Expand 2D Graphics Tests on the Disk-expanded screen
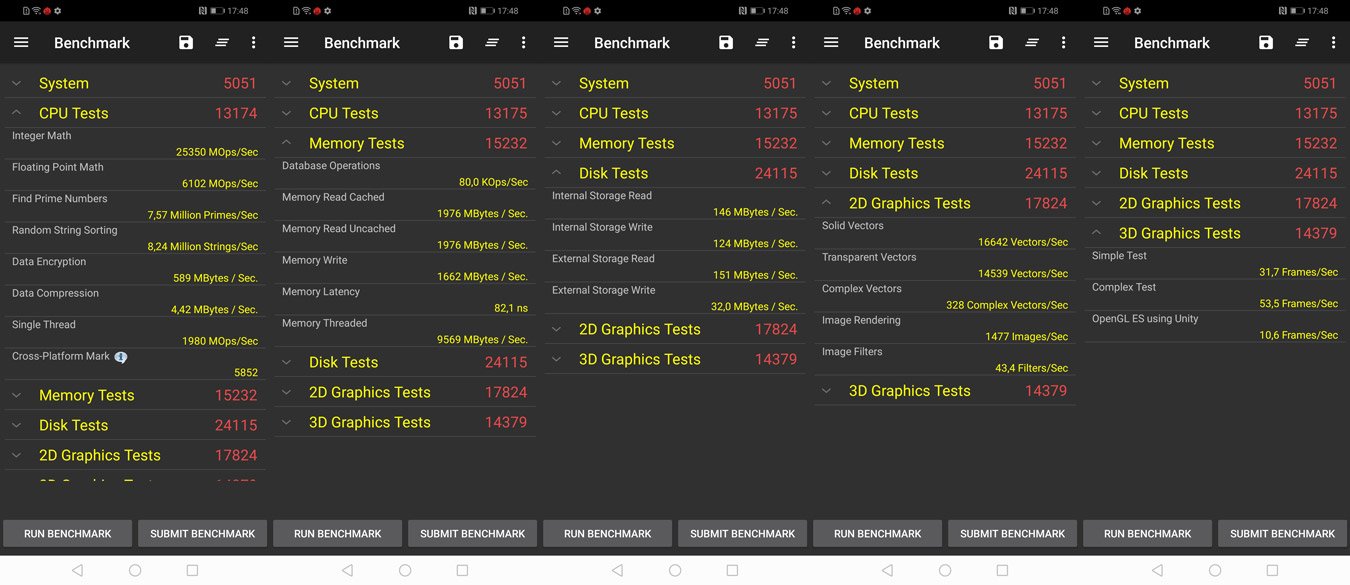Image resolution: width=1350 pixels, height=585 pixels. (675, 329)
